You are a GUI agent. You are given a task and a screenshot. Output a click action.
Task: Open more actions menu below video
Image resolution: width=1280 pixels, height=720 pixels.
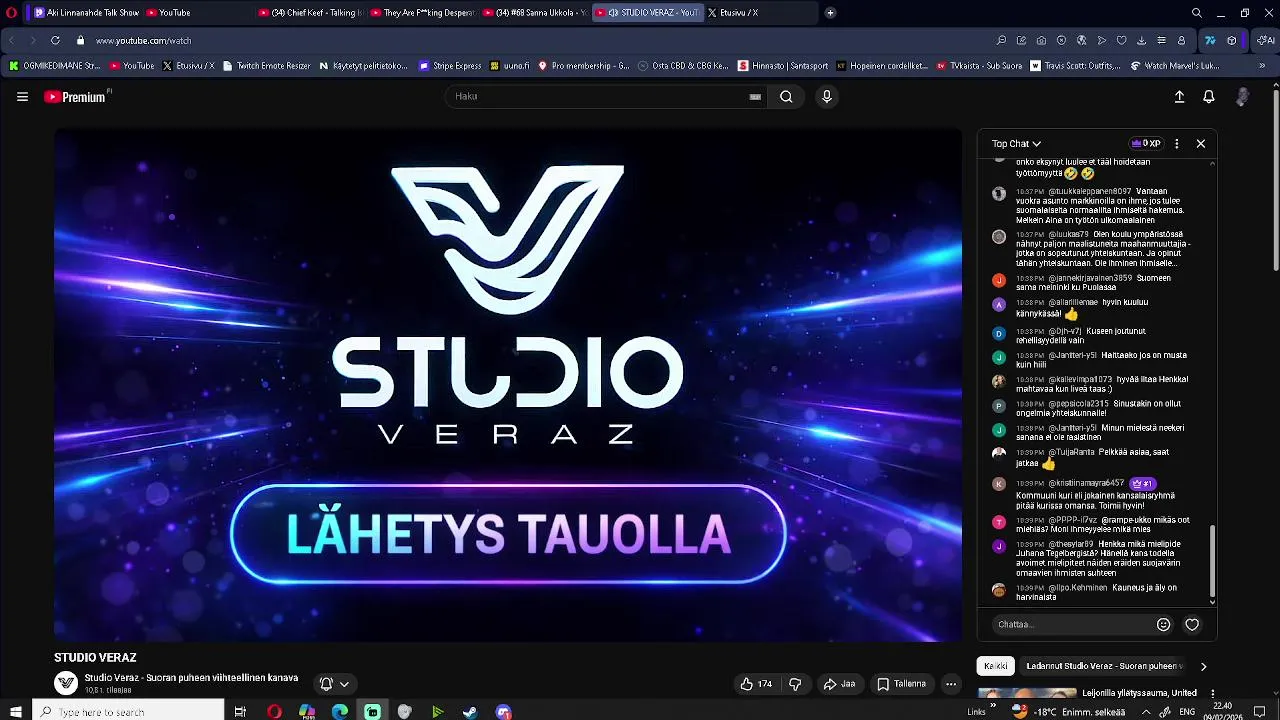coord(951,684)
